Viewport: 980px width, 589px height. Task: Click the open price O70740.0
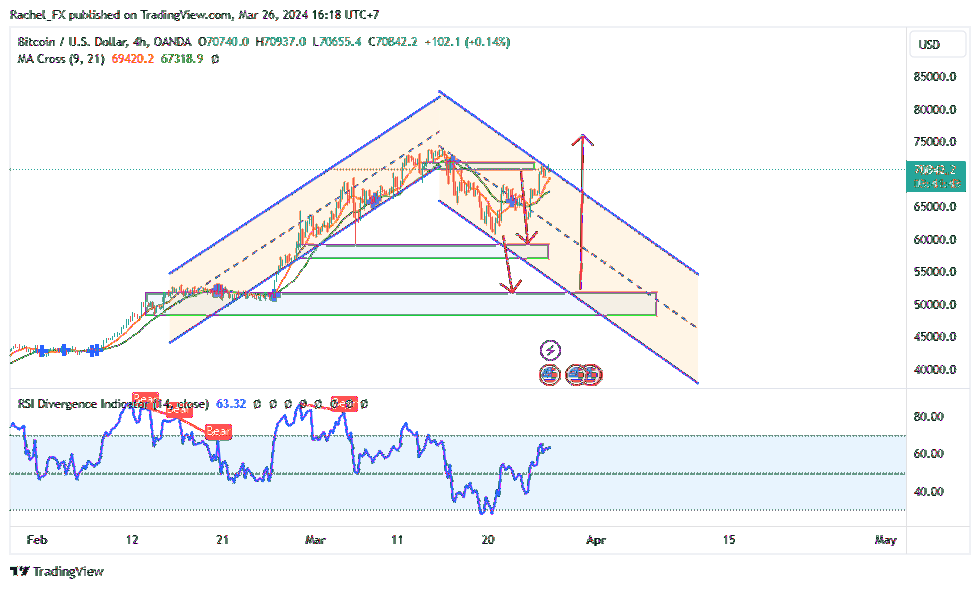(223, 42)
